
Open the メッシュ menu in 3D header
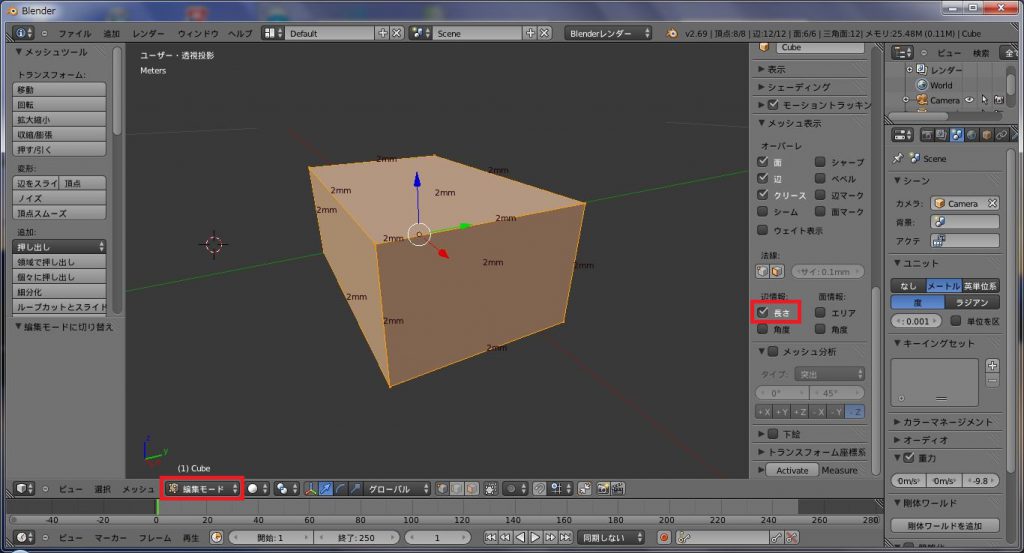[x=138, y=489]
